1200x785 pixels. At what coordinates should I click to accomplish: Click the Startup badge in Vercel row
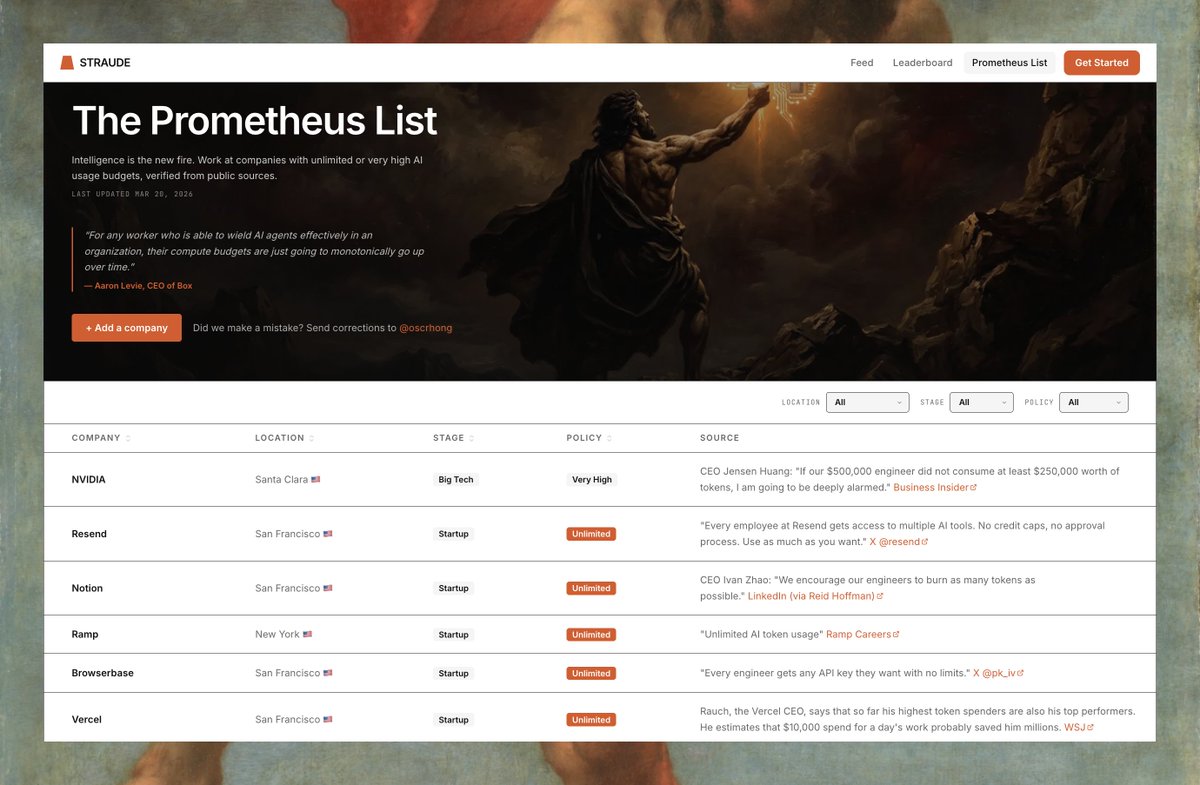tap(454, 720)
